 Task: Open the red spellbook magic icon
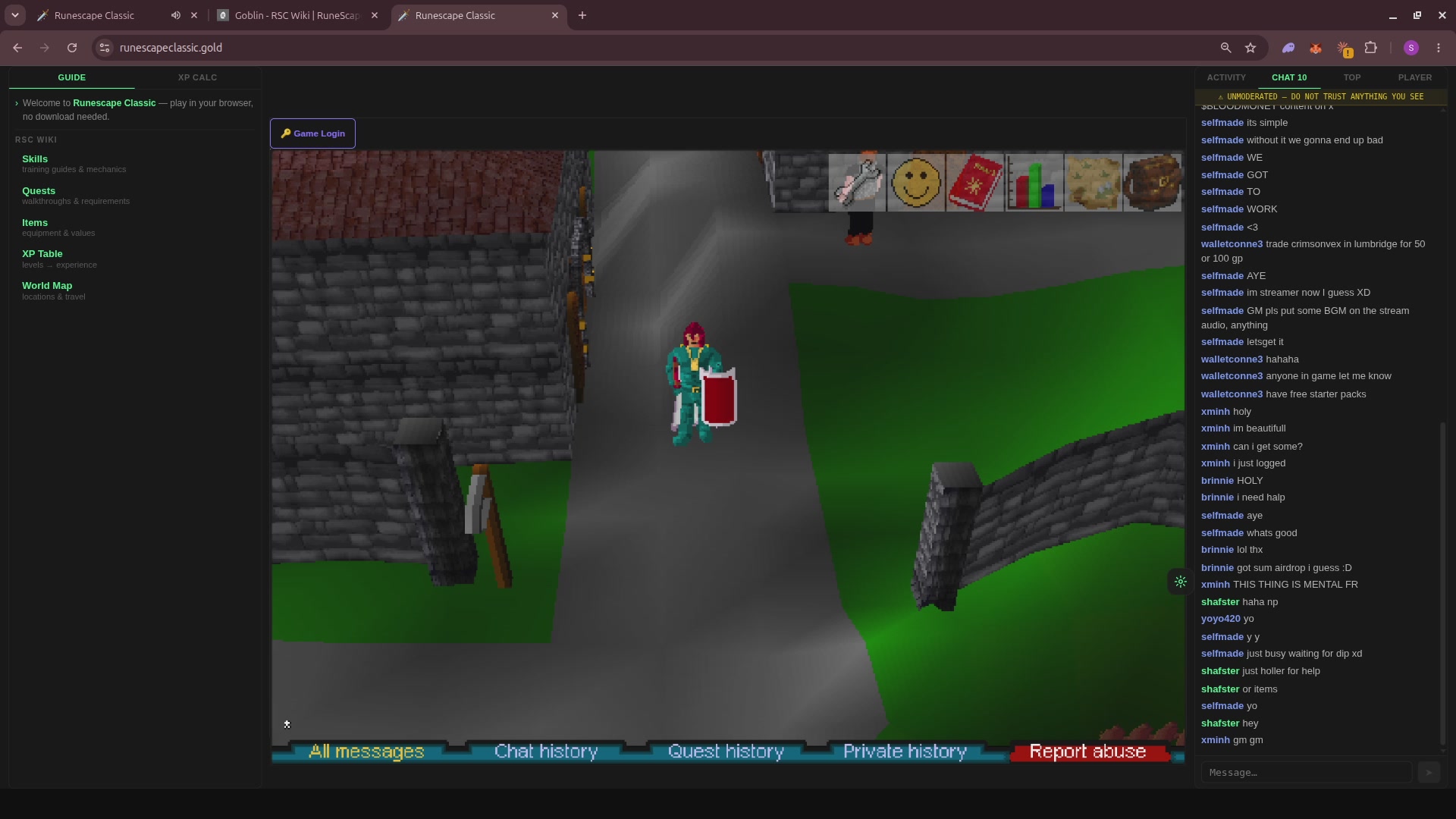pos(975,183)
